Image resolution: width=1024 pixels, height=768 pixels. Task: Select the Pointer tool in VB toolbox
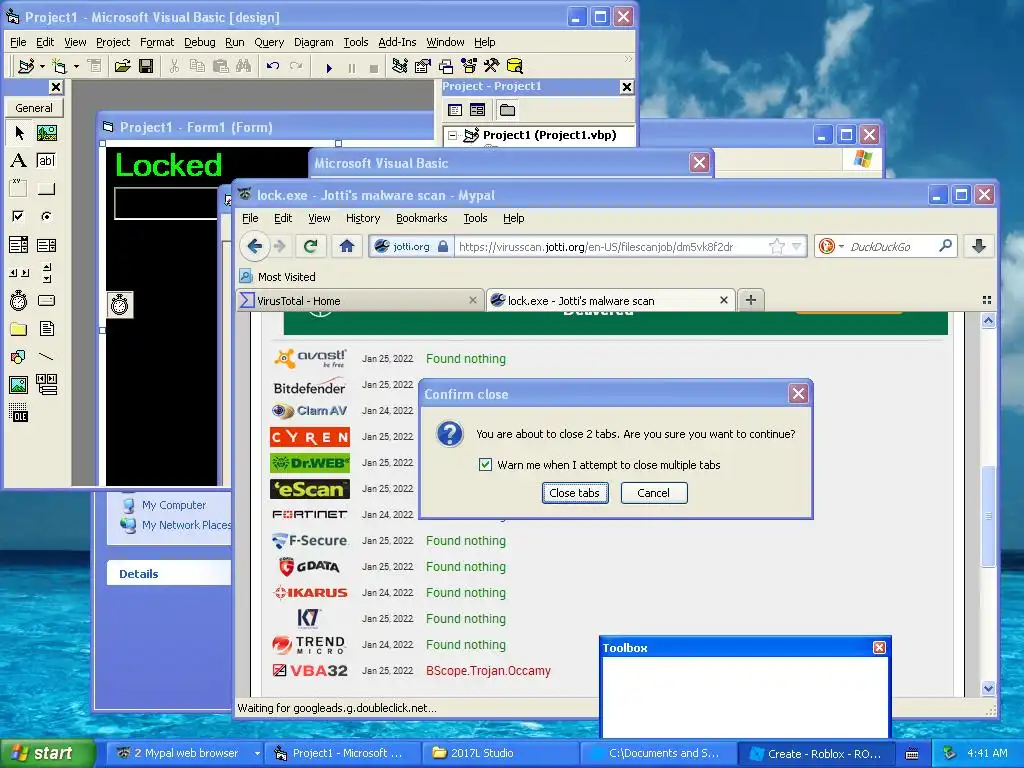tap(19, 133)
